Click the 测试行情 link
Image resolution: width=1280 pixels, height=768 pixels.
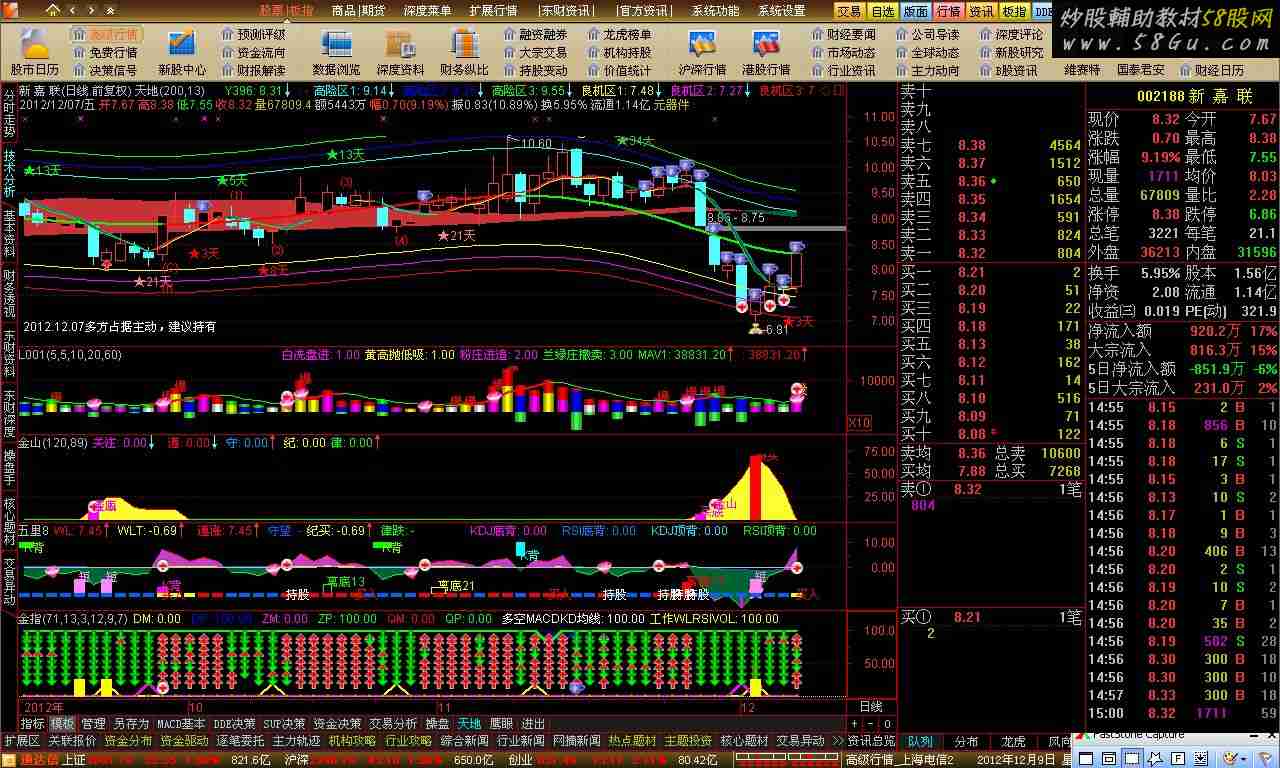(114, 34)
